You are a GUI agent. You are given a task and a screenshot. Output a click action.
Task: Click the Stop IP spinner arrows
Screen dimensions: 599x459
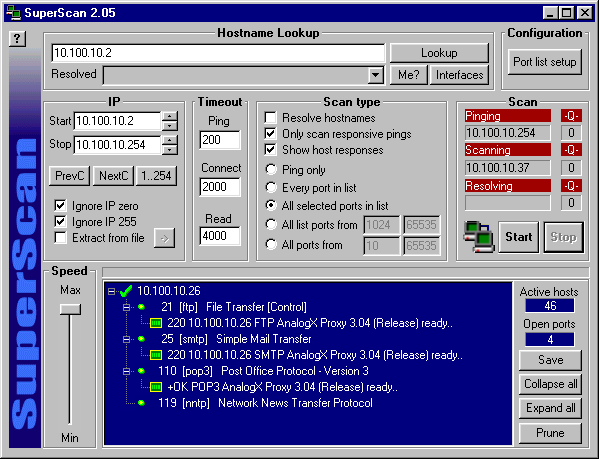(170, 145)
